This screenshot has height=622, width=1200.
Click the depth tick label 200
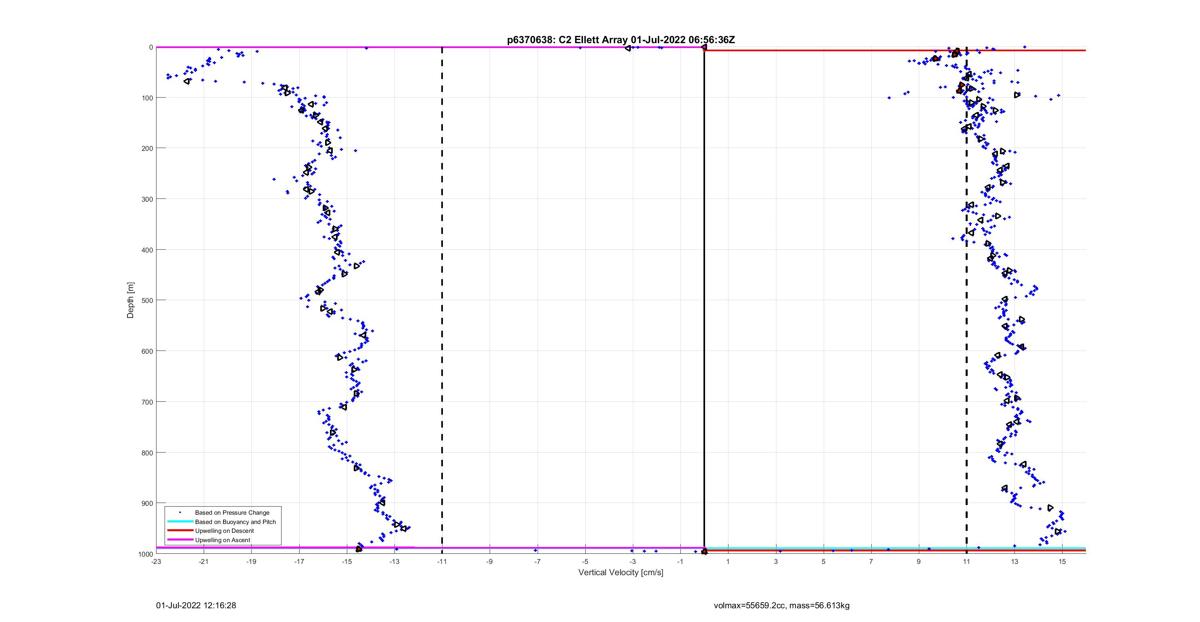147,148
